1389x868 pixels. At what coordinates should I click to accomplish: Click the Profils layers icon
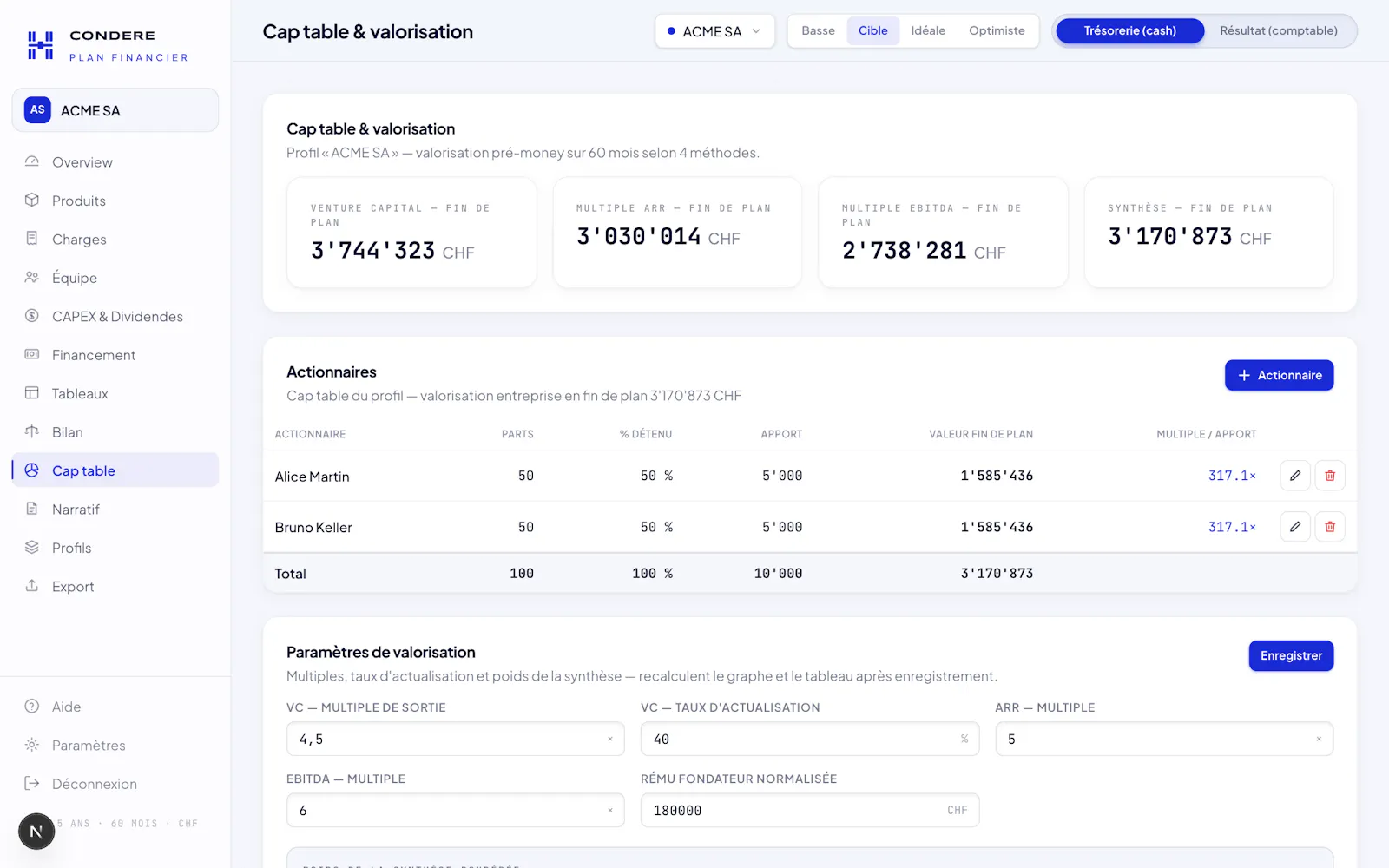(x=32, y=547)
